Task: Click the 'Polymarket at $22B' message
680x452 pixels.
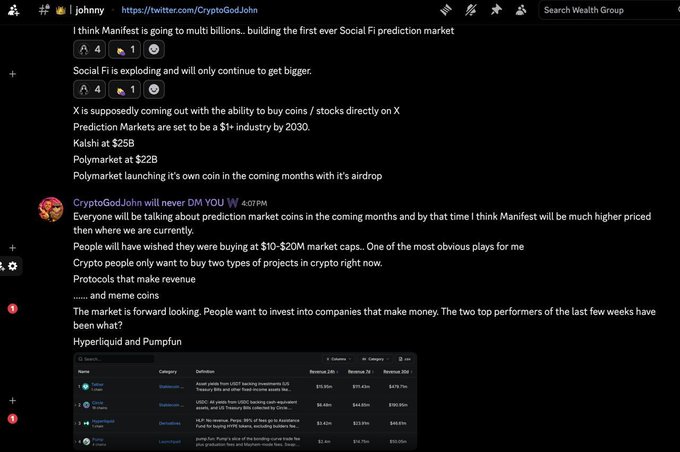Action: pyautogui.click(x=115, y=160)
